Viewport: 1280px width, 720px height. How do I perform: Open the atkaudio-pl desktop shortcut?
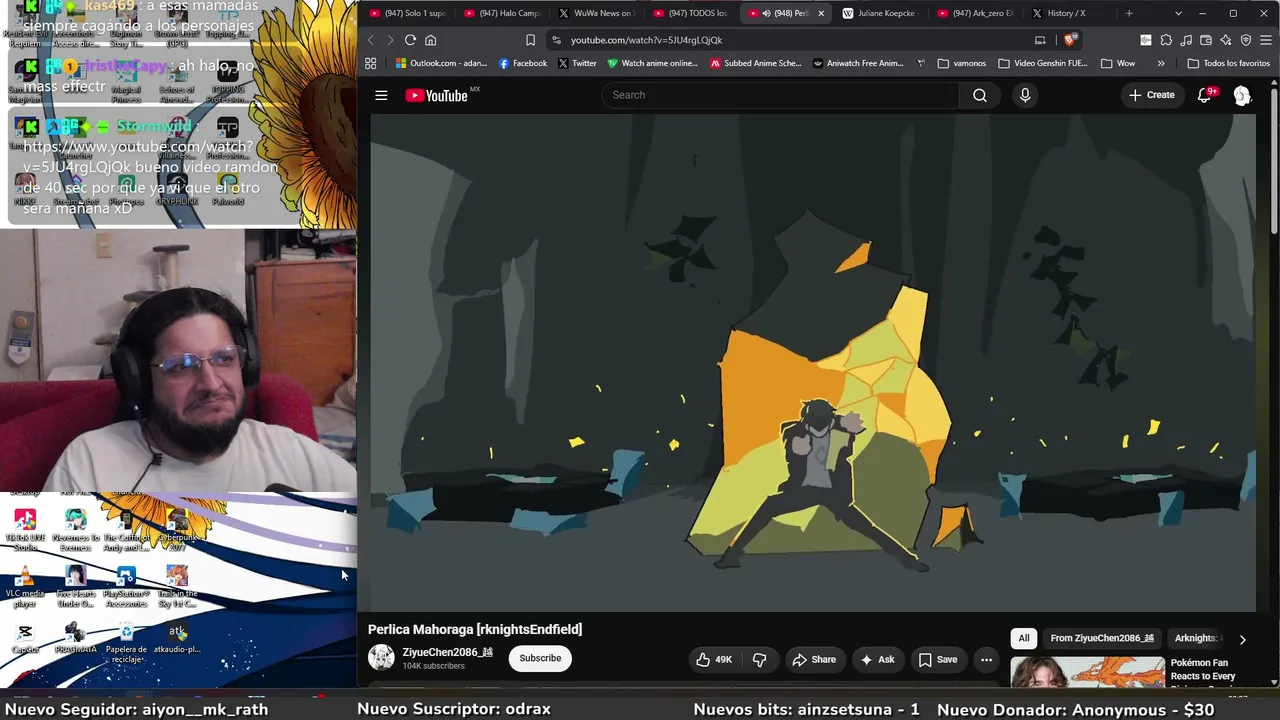click(177, 638)
